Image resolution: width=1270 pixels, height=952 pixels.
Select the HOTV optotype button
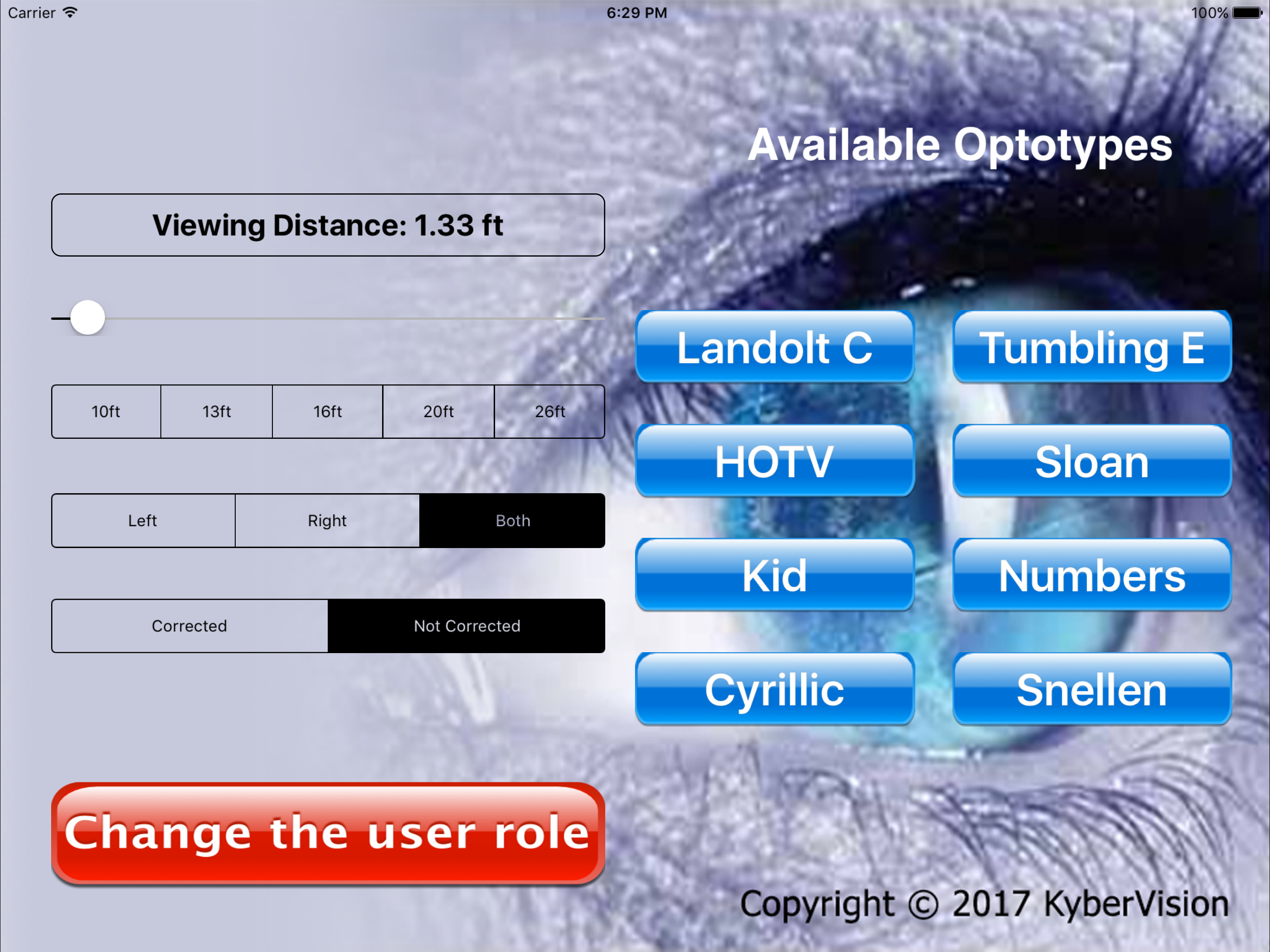pos(774,461)
